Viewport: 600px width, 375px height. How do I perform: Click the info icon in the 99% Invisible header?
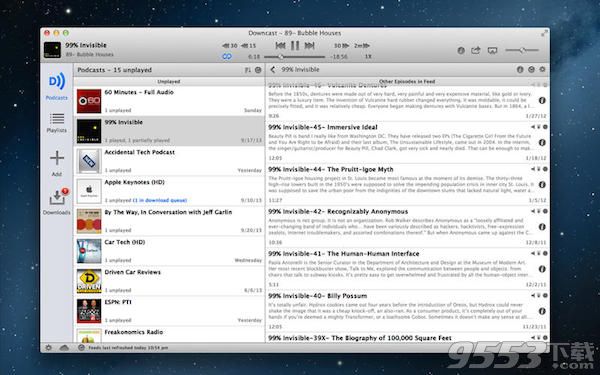[x=520, y=70]
